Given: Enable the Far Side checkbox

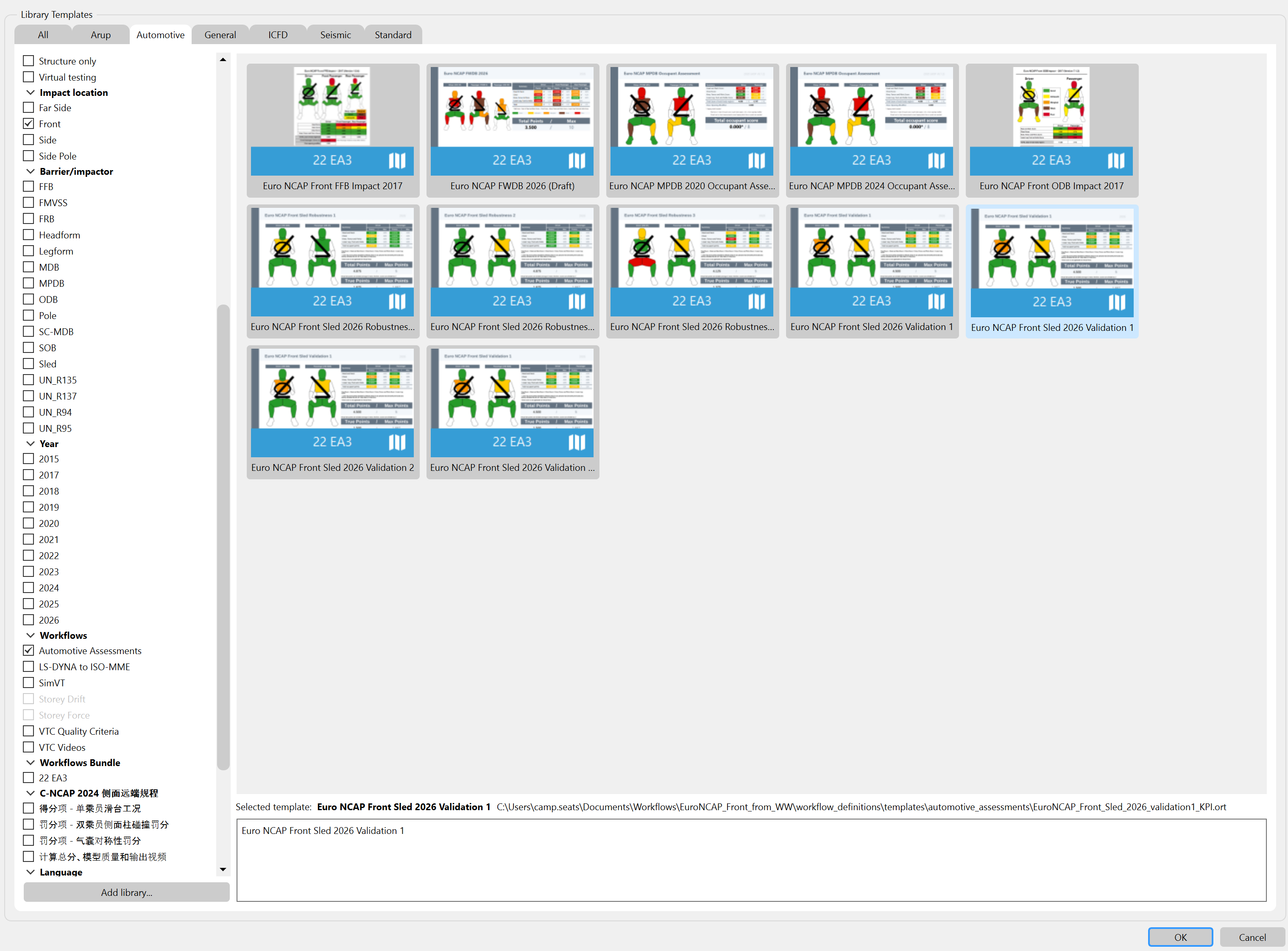Looking at the screenshot, I should [28, 108].
